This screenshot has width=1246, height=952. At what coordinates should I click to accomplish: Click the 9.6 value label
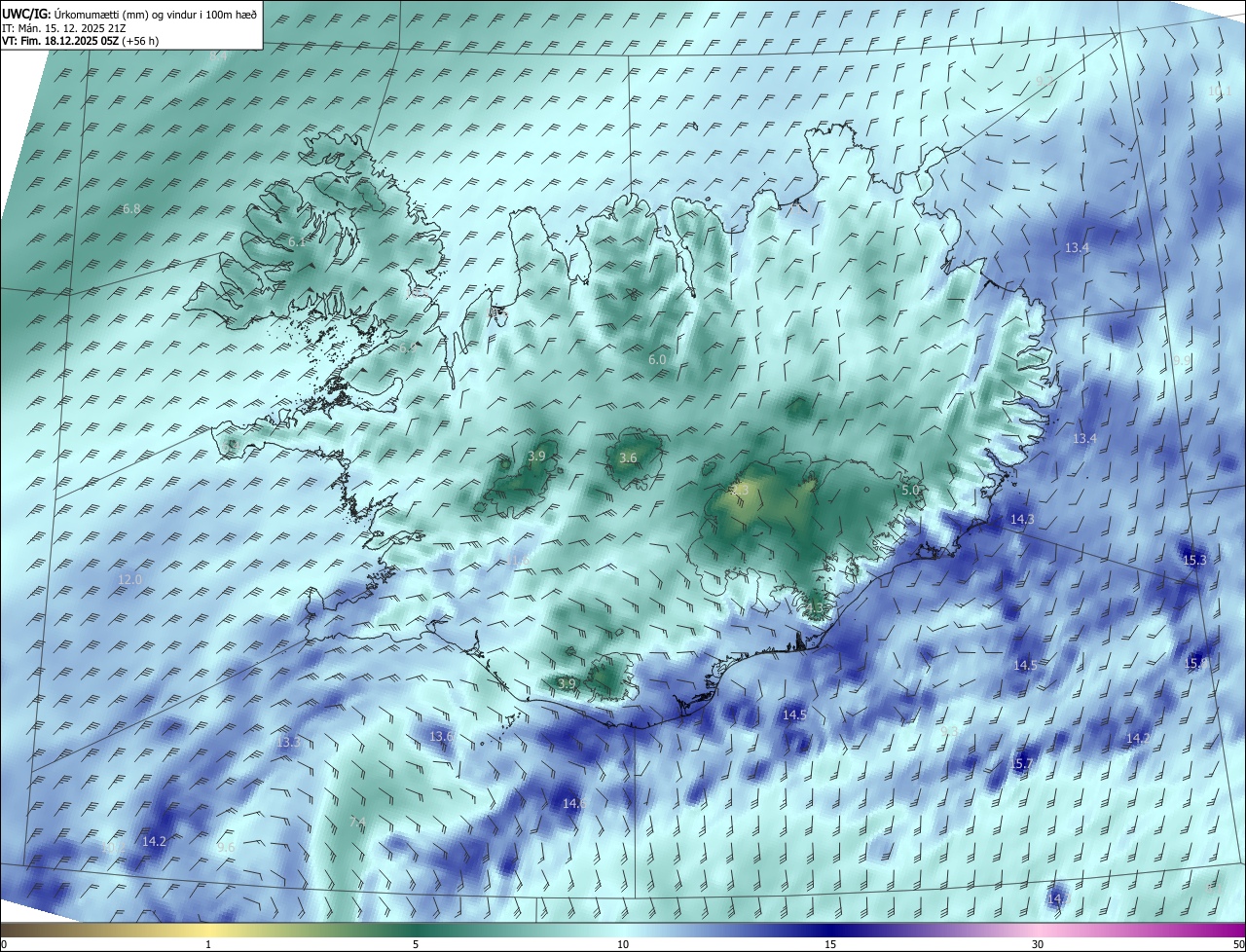(x=226, y=848)
